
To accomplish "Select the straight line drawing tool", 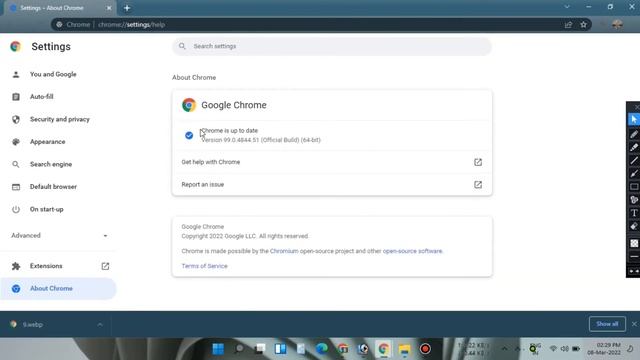I will pos(633,160).
